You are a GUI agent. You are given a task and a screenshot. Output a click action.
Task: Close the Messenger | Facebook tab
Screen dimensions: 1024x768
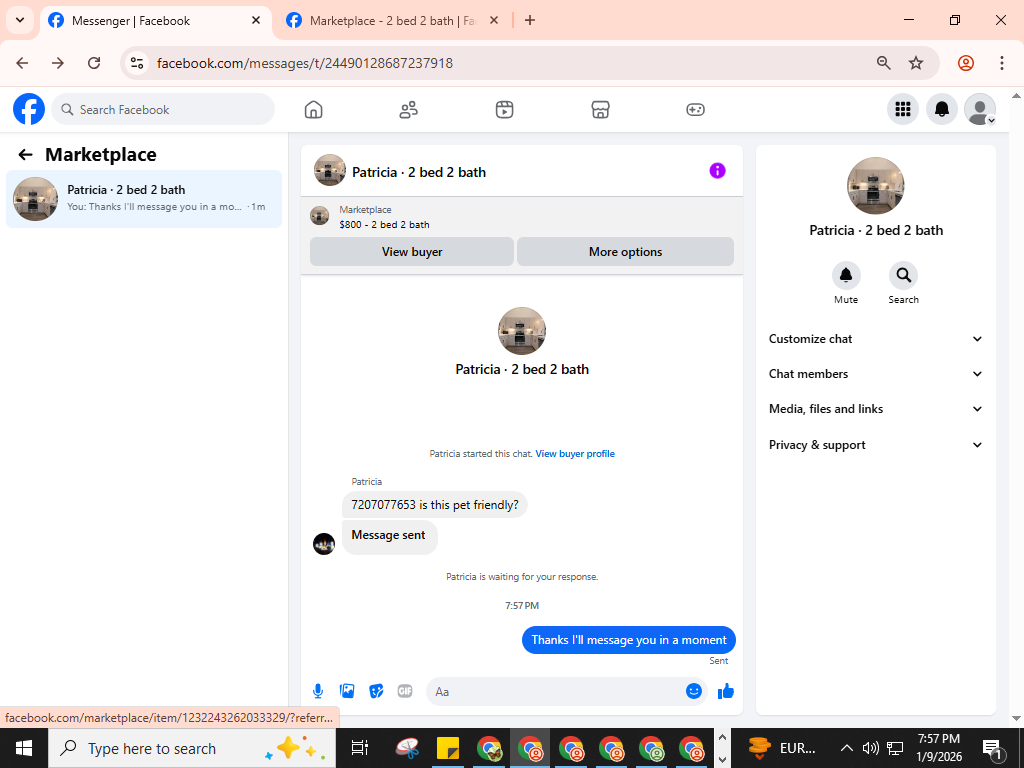(x=256, y=21)
